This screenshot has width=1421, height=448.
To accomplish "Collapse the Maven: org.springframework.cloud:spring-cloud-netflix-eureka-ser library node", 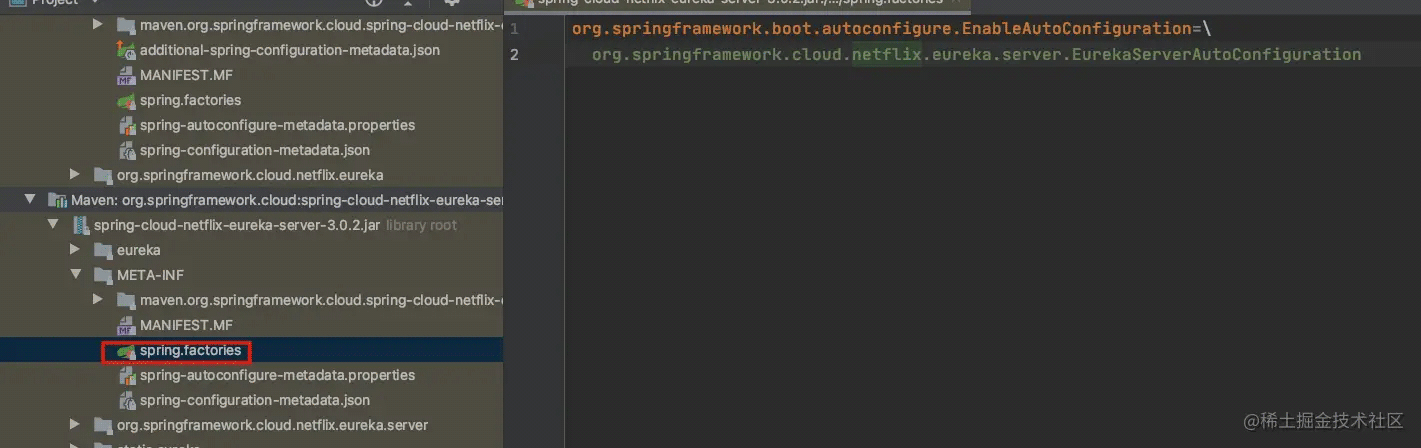I will (x=29, y=200).
